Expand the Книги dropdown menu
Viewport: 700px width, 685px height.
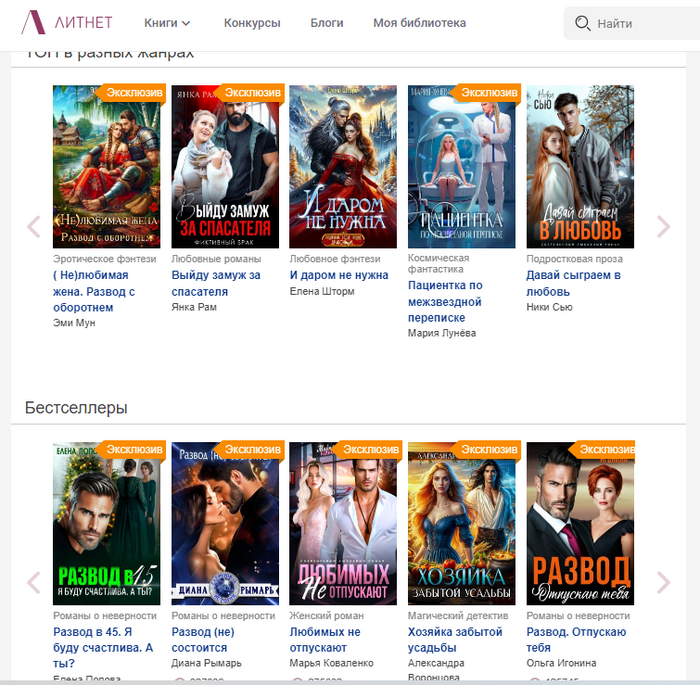[x=167, y=23]
